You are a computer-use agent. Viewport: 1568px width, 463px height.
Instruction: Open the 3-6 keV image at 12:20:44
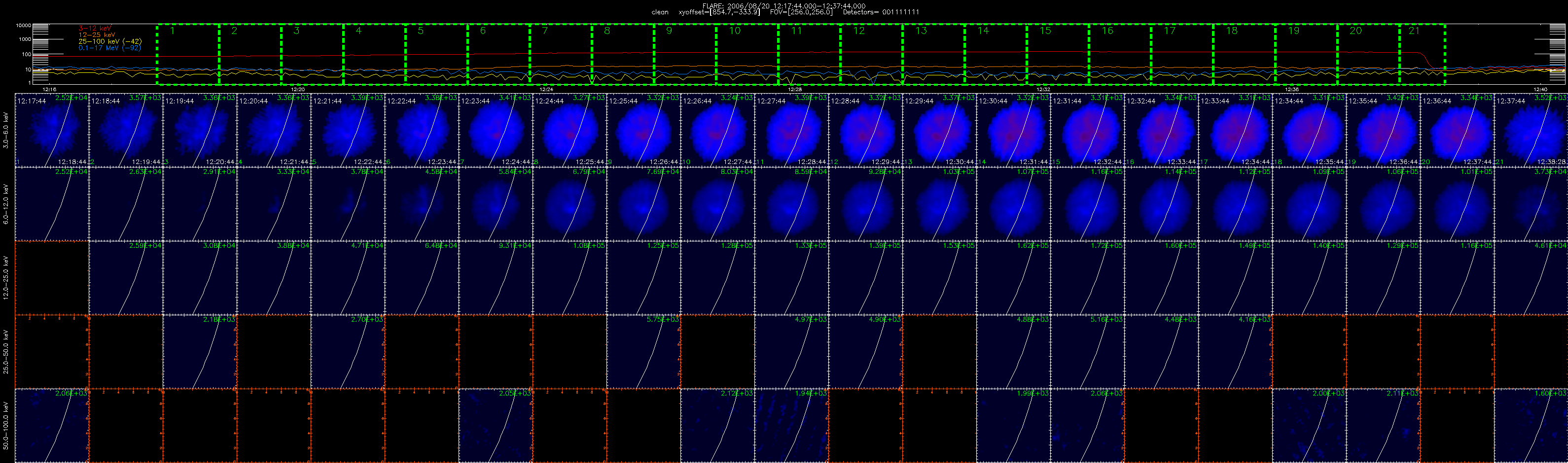pos(274,130)
